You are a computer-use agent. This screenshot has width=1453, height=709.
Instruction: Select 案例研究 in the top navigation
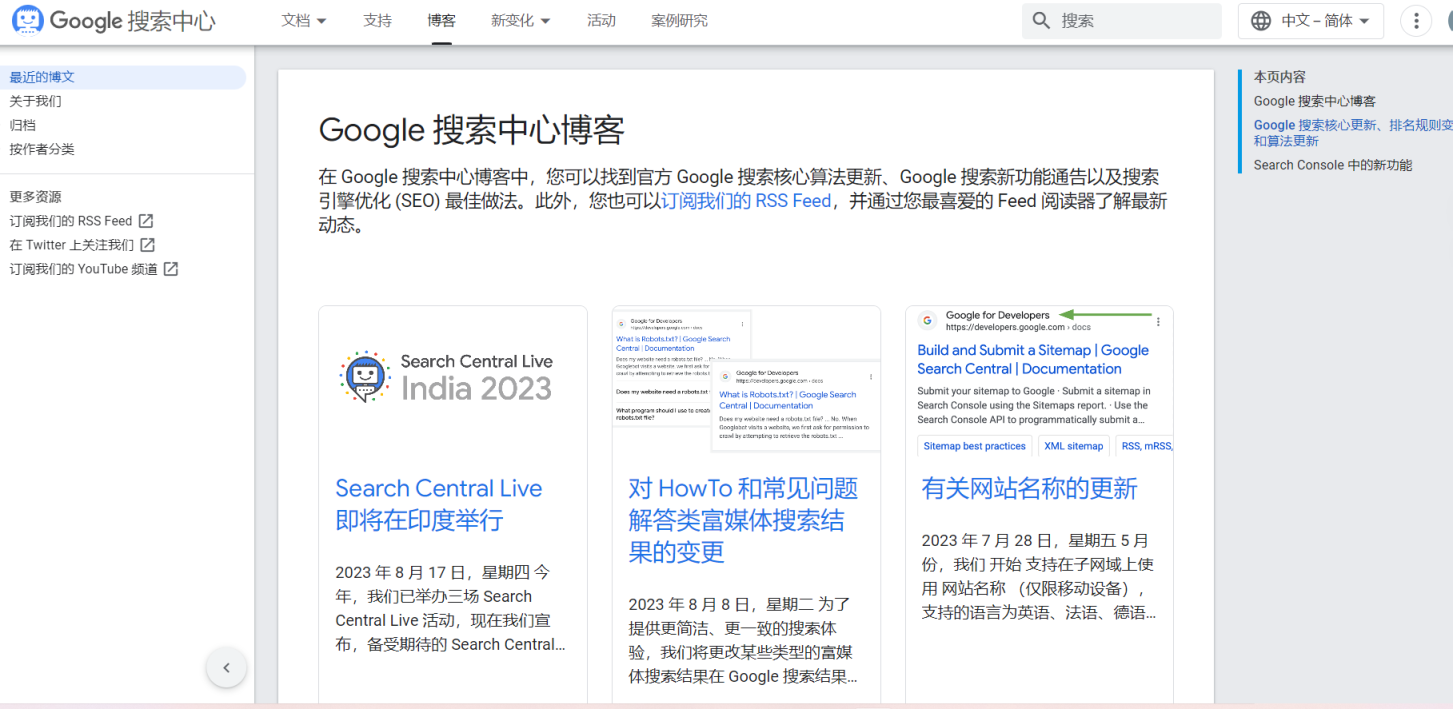pos(679,19)
